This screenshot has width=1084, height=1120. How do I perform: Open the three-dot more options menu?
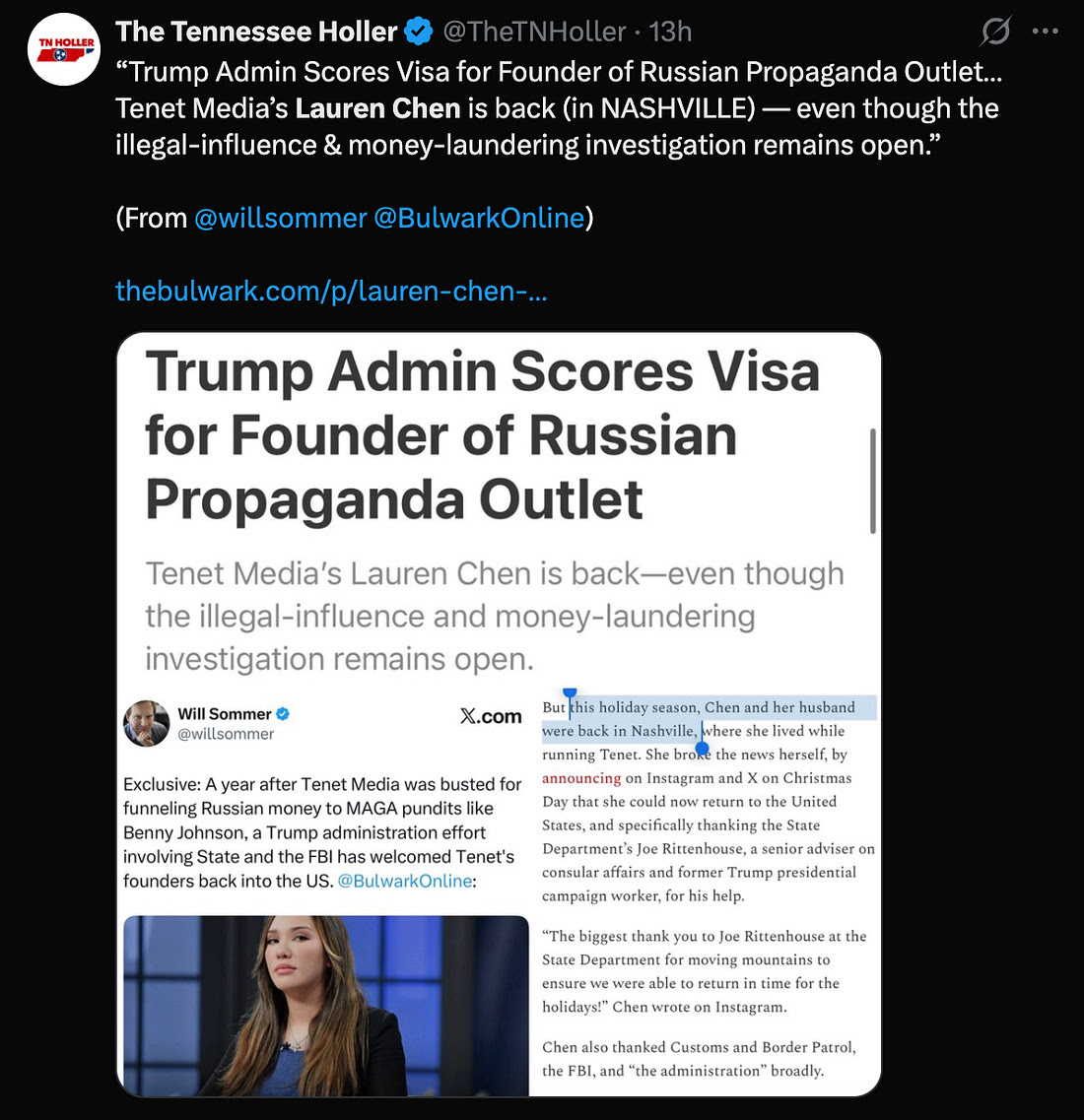[1046, 31]
